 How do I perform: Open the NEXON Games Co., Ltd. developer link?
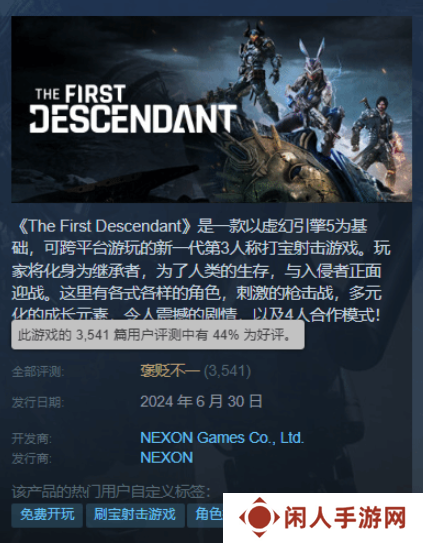click(222, 438)
